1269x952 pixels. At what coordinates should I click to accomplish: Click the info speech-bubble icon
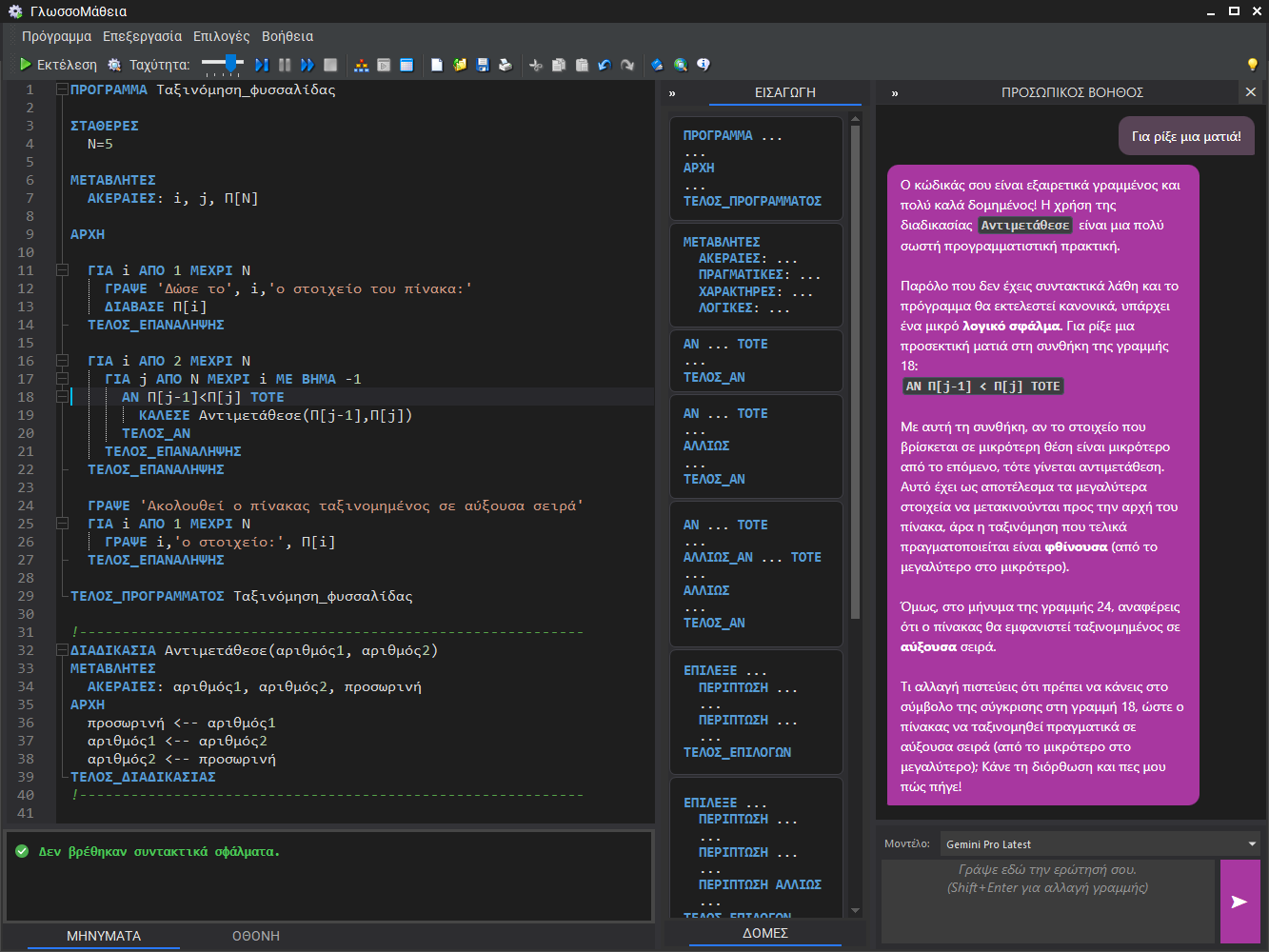pyautogui.click(x=704, y=65)
